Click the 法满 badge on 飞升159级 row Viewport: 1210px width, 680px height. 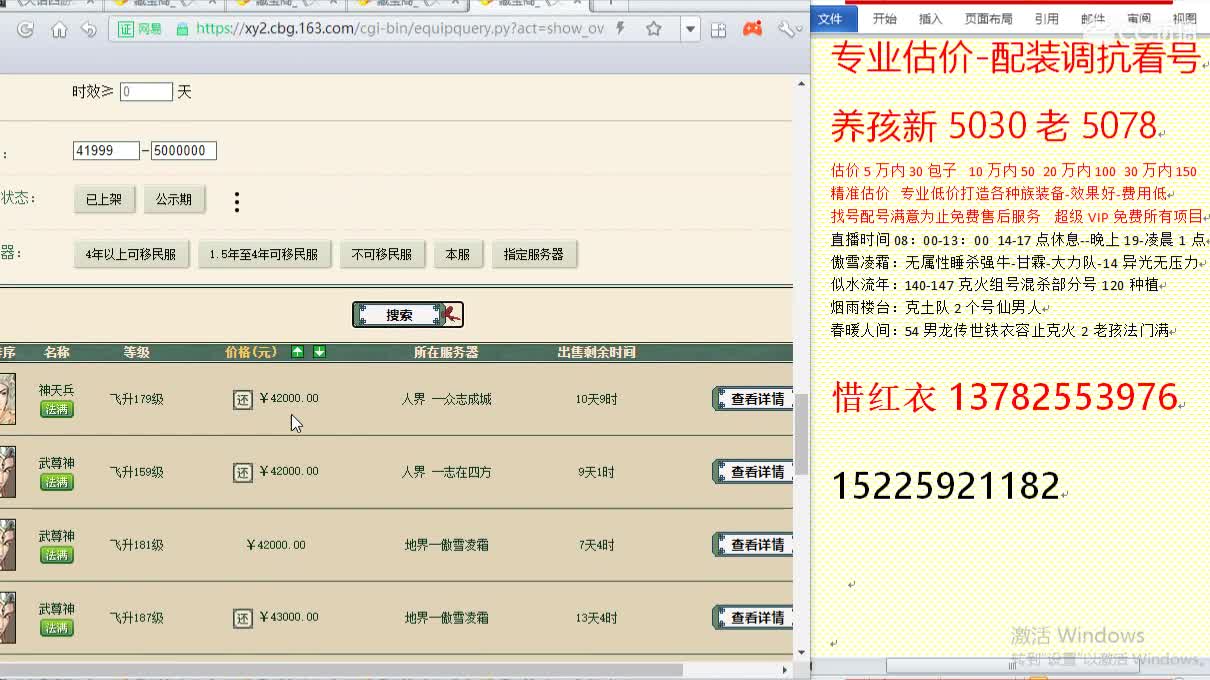tap(57, 482)
